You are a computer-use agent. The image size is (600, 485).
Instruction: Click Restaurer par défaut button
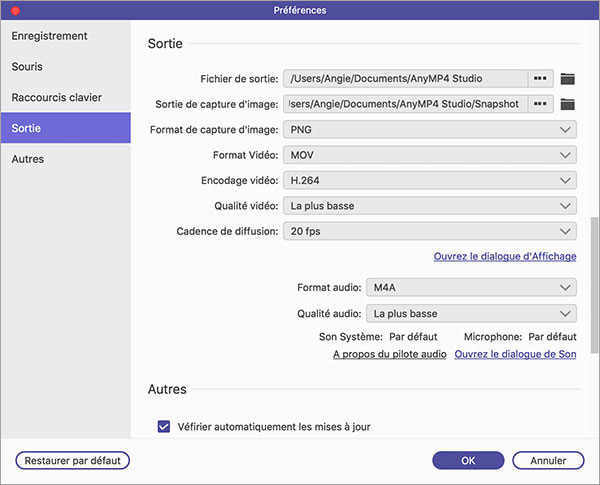click(73, 461)
